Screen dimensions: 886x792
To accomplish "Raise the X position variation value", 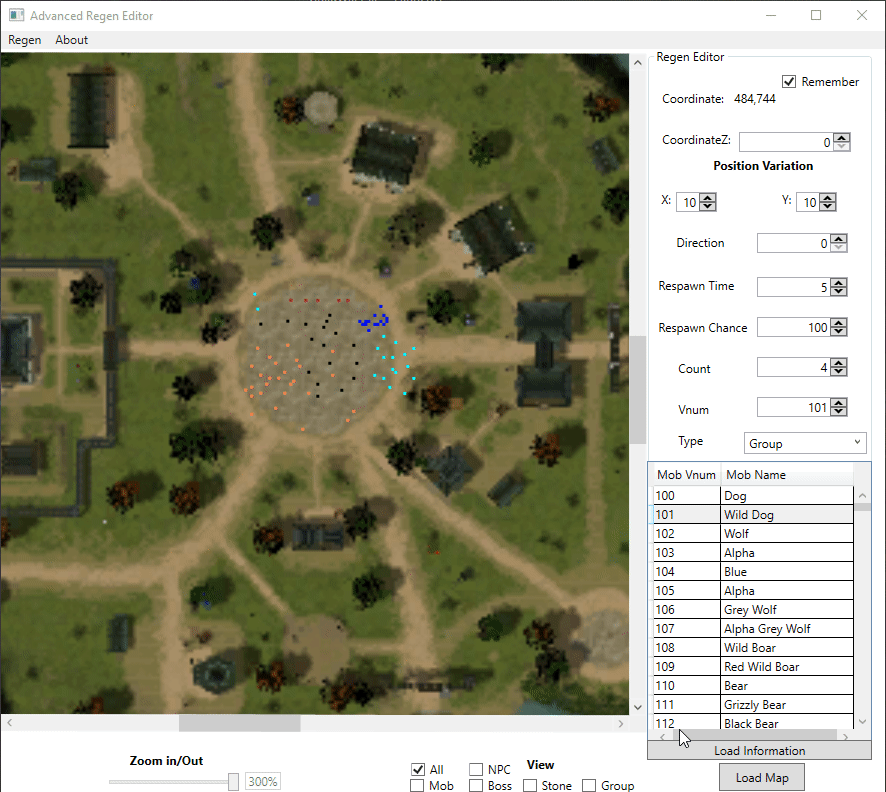I will tap(706, 197).
